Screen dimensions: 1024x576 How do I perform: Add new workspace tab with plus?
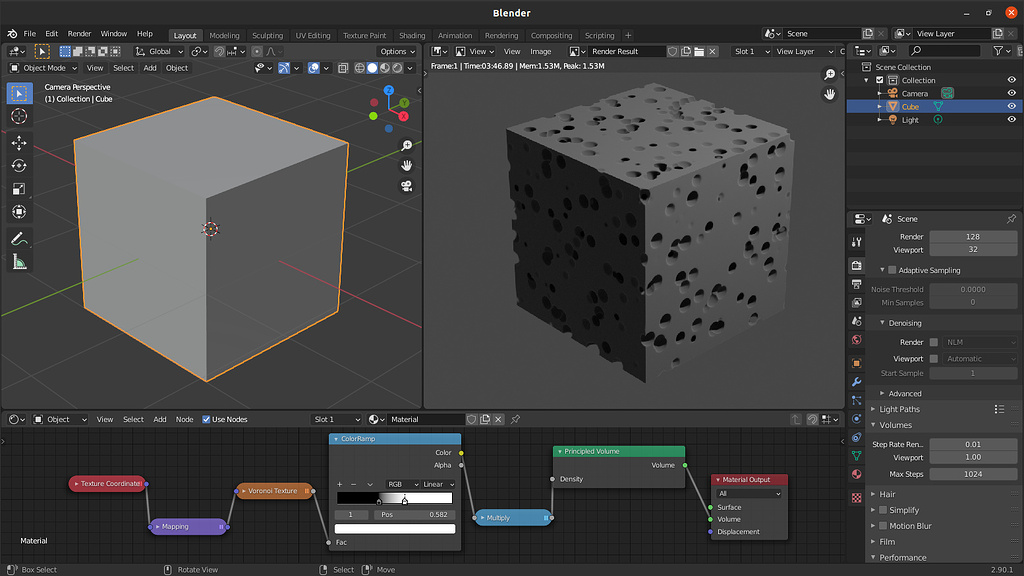tap(628, 35)
